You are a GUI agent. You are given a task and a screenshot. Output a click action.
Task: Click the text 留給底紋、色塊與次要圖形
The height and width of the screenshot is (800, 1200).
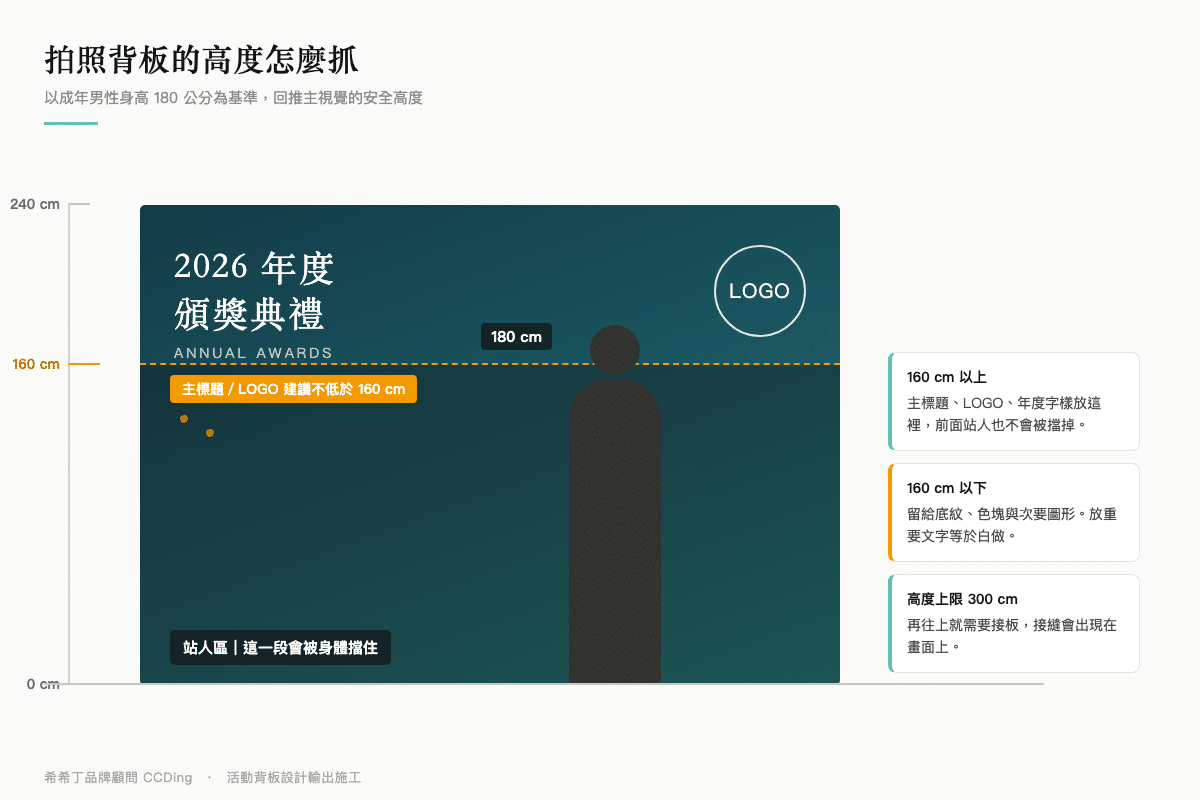[997, 514]
